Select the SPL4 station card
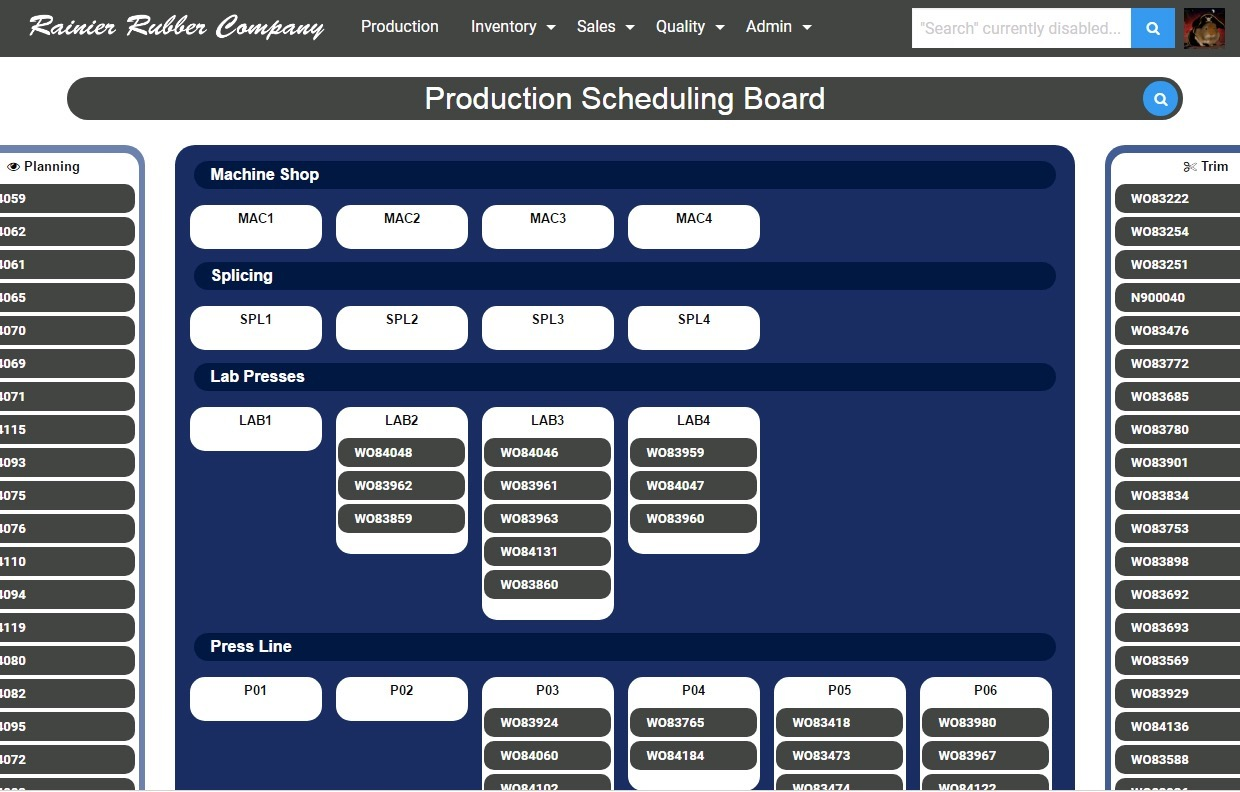 (694, 328)
